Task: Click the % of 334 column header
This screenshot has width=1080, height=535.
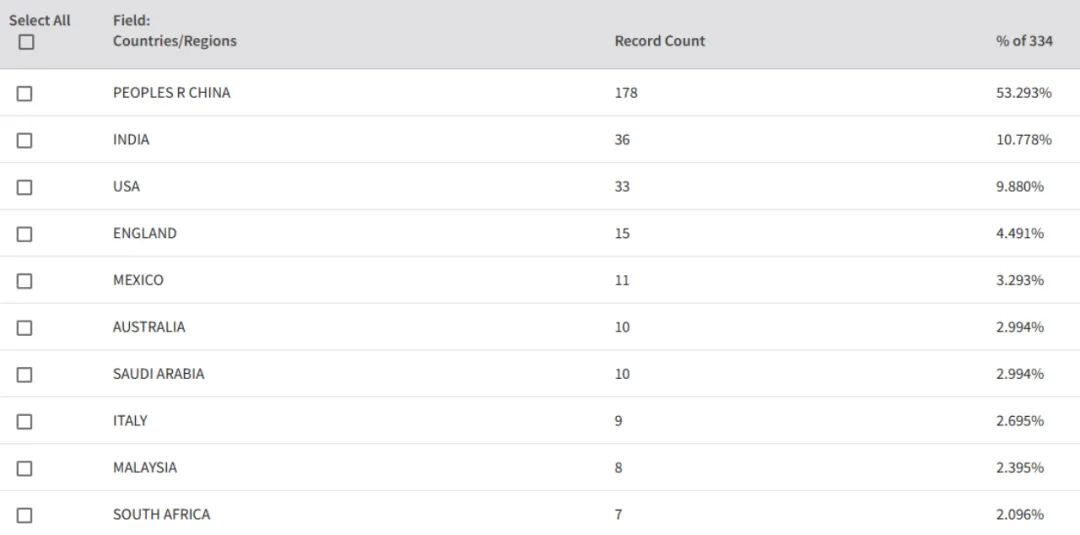Action: 1024,41
